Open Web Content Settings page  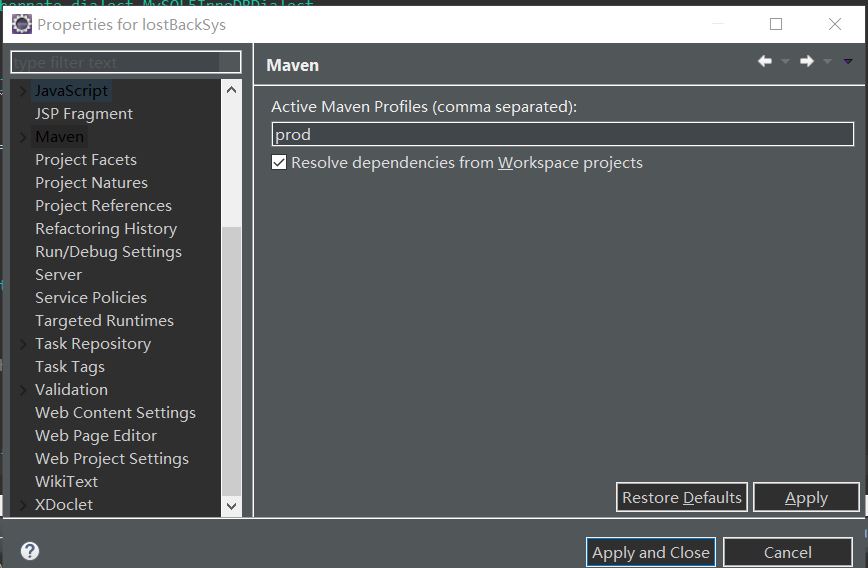(x=115, y=412)
